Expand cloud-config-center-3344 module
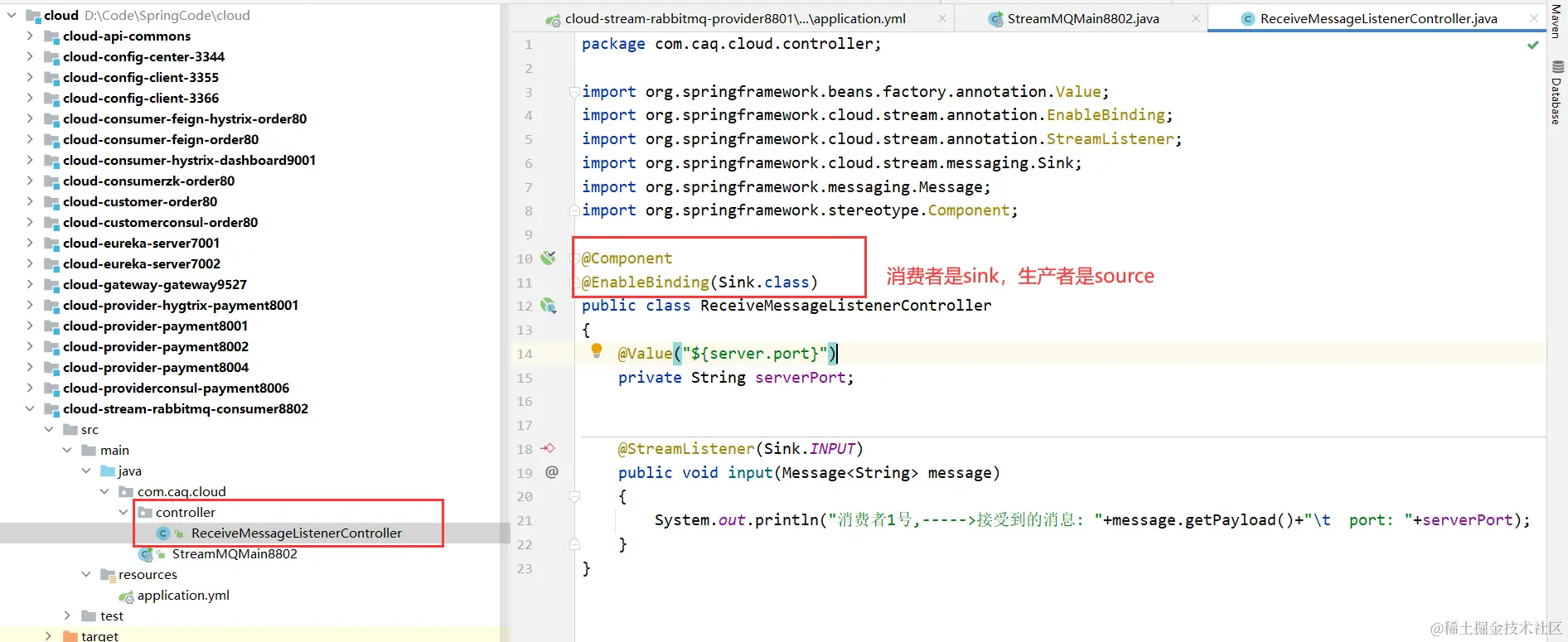The image size is (1568, 642). (x=30, y=56)
